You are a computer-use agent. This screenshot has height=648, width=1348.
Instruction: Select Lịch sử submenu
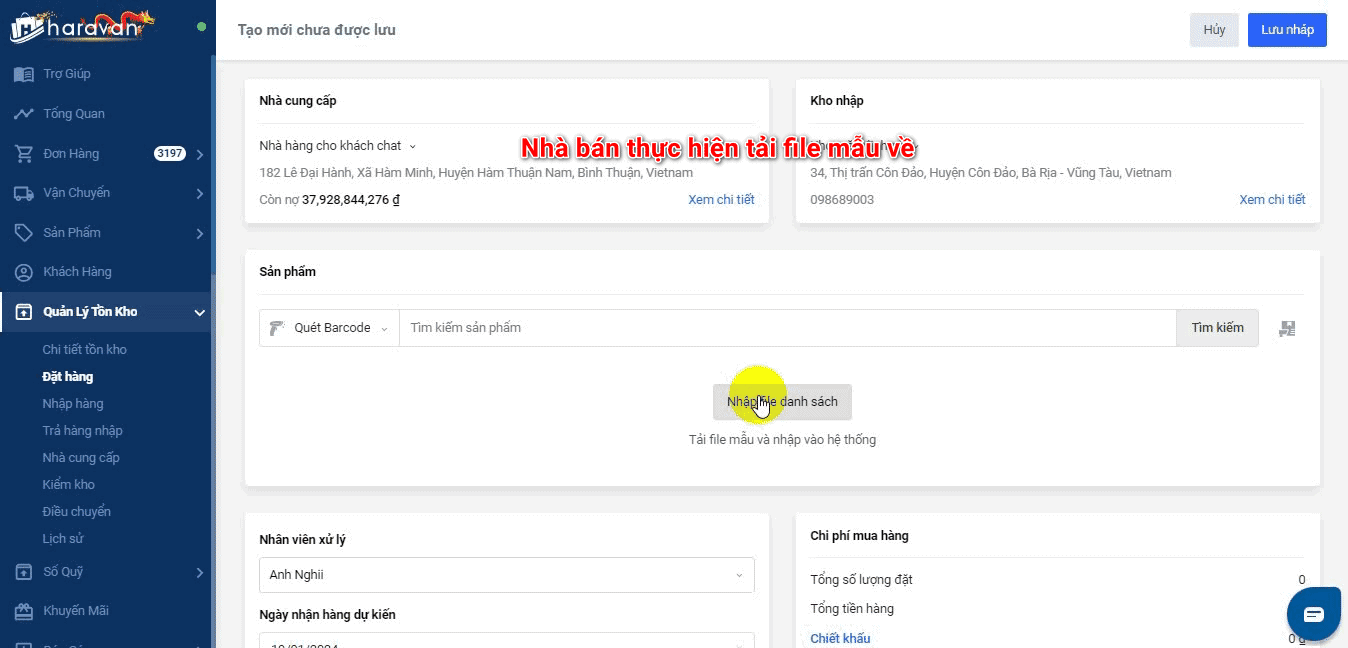[x=63, y=539]
